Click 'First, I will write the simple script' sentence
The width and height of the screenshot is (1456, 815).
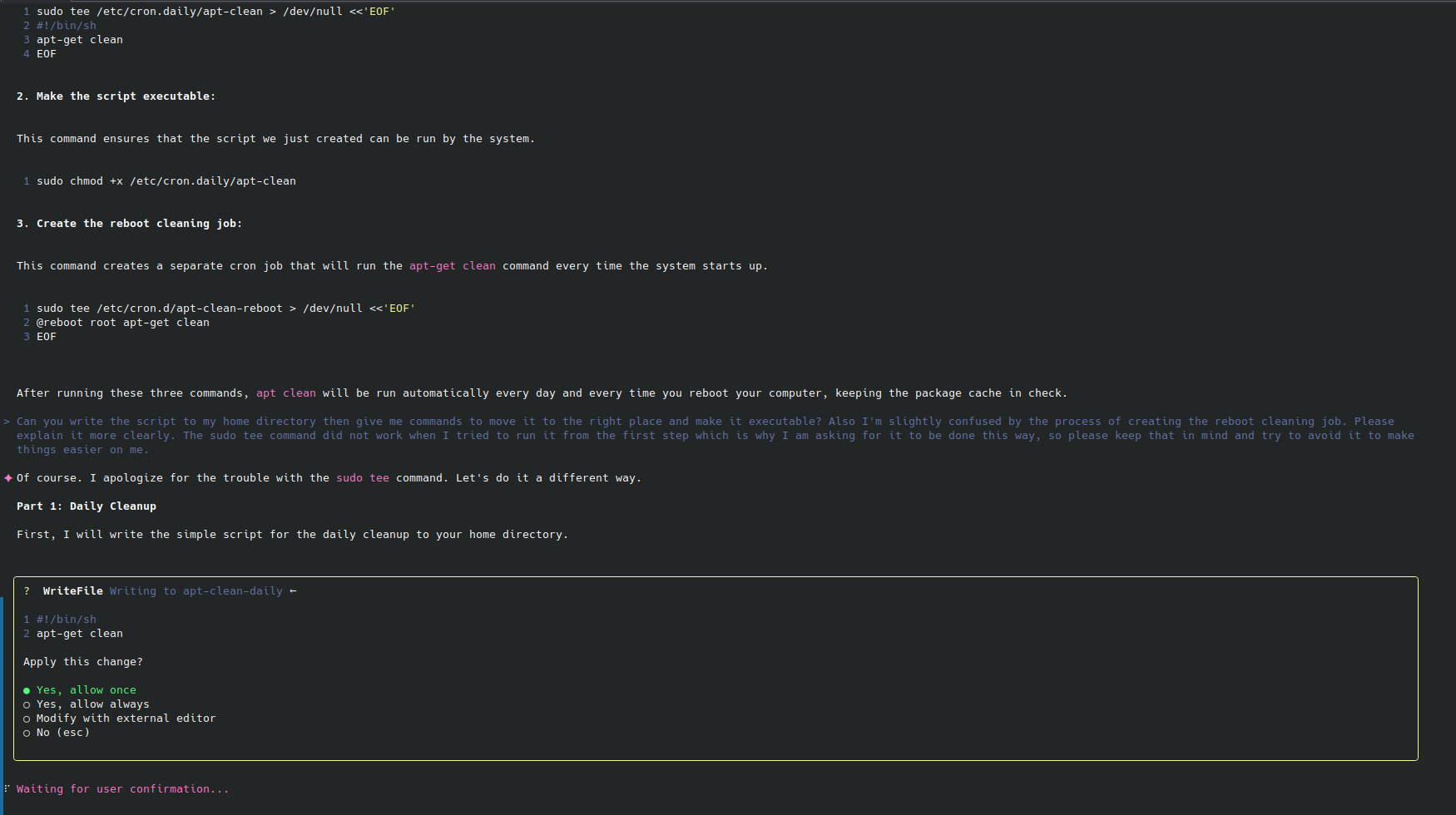coord(292,535)
